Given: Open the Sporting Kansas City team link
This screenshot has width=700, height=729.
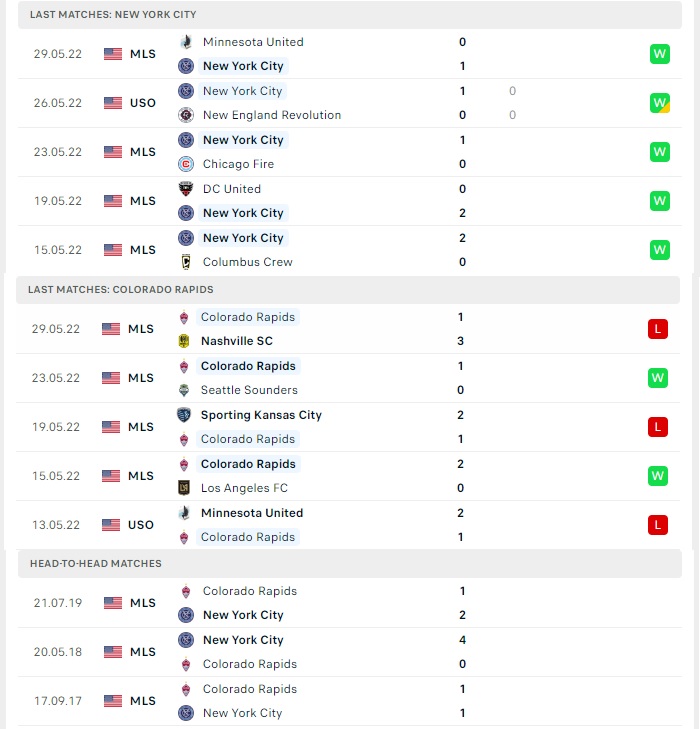Looking at the screenshot, I should pyautogui.click(x=261, y=415).
